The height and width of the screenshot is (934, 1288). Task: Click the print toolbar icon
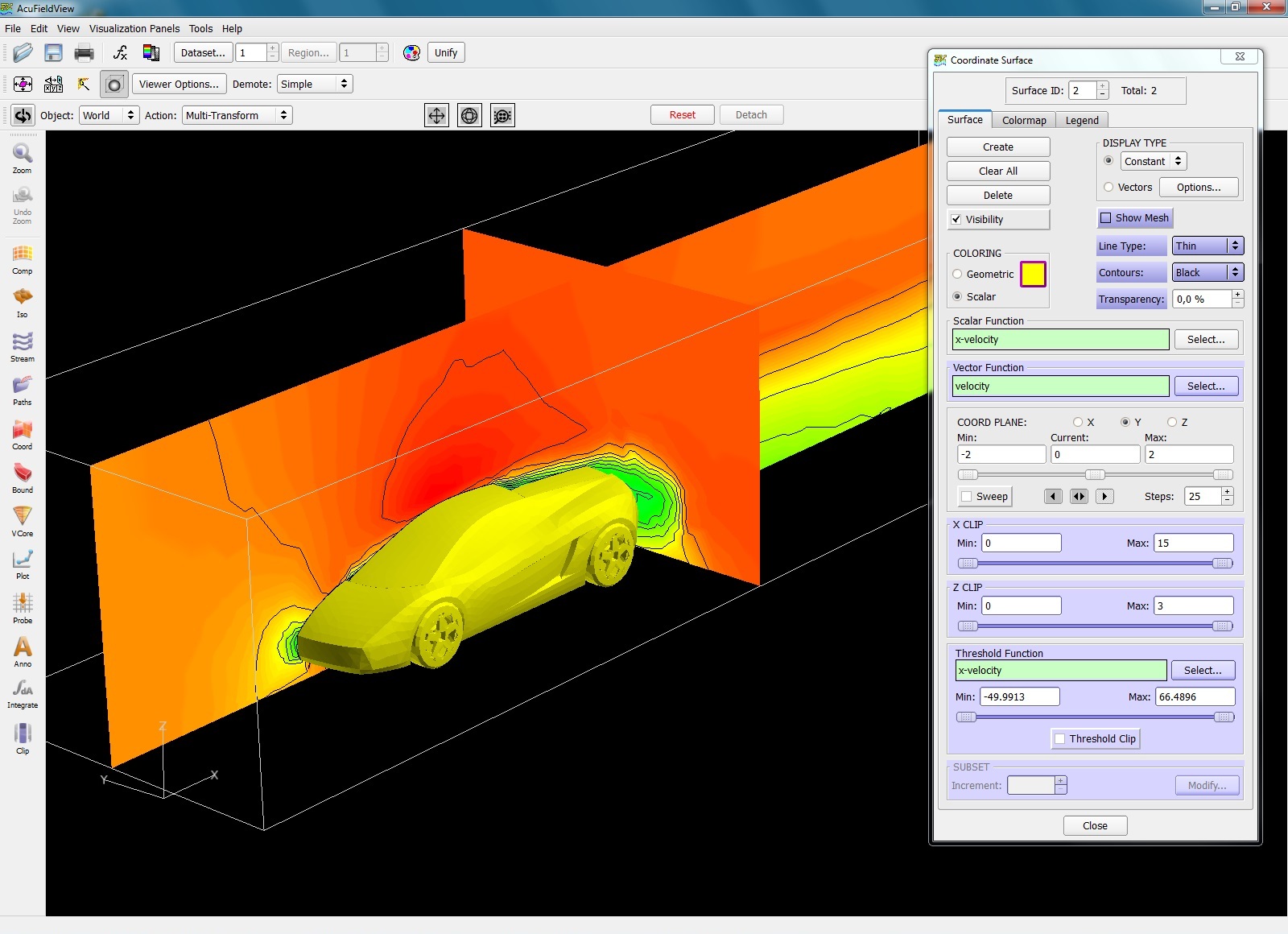pos(84,53)
